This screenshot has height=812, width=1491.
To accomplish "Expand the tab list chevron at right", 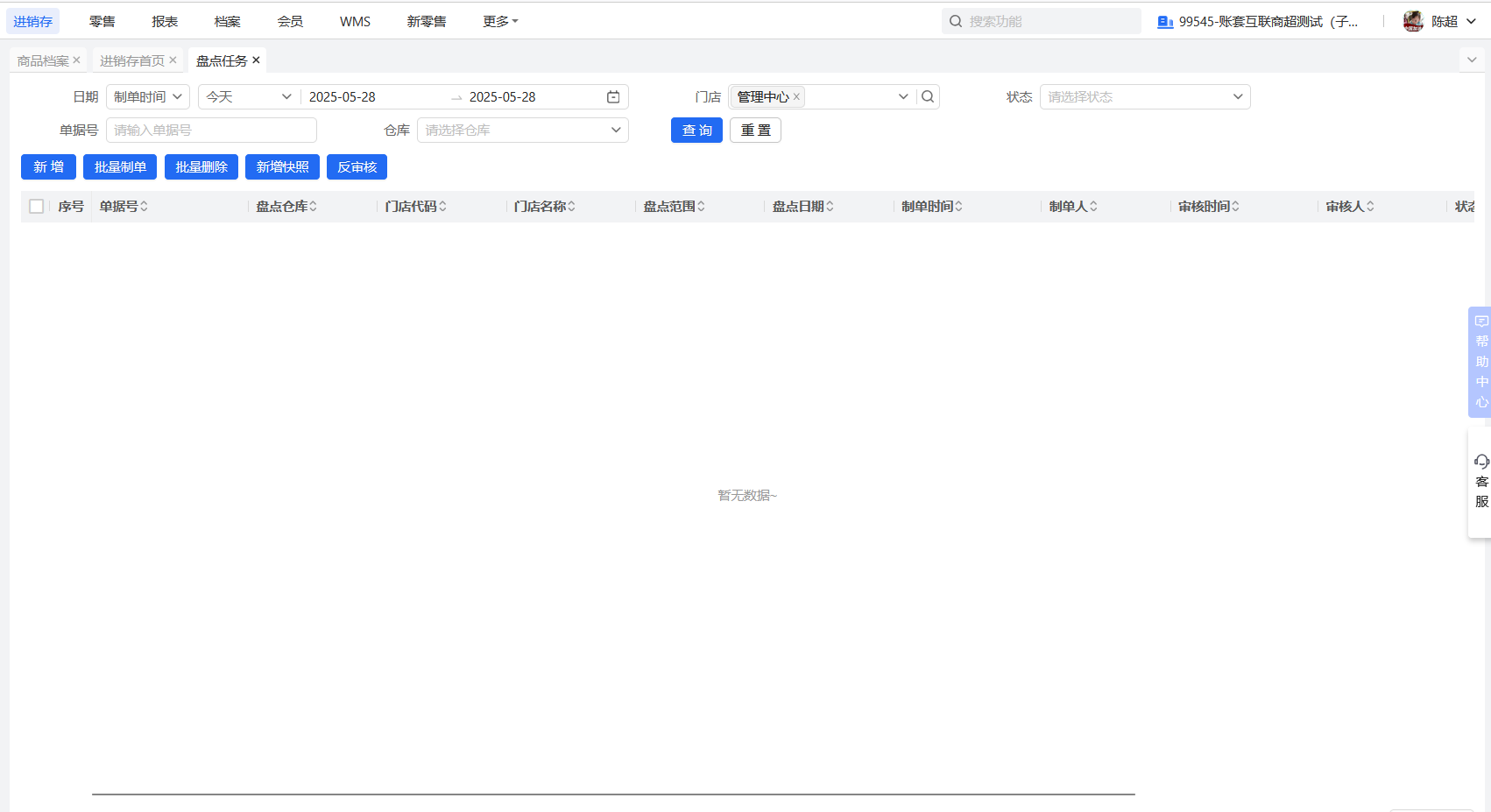I will tap(1472, 60).
